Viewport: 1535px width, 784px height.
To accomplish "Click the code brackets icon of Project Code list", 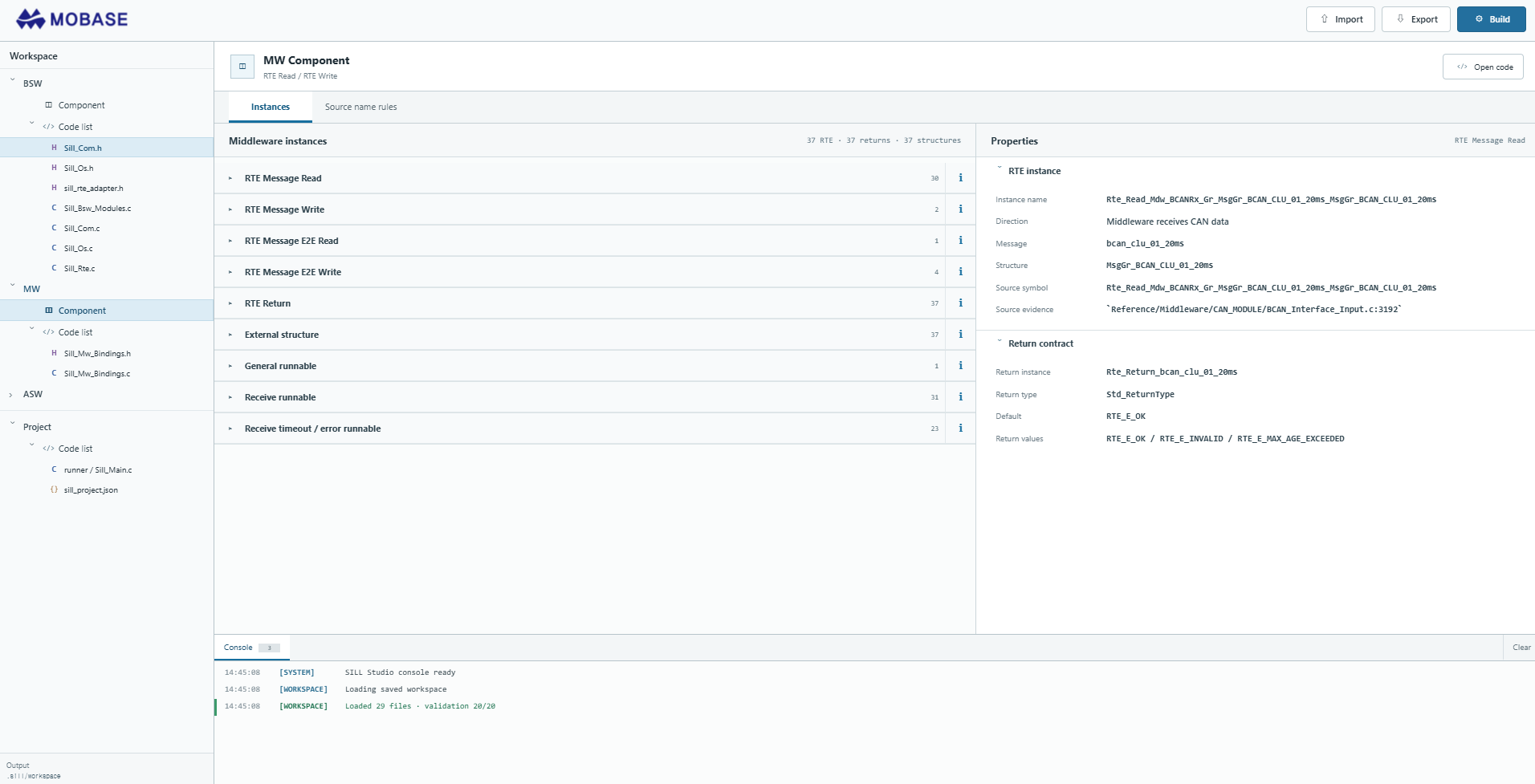I will point(49,449).
